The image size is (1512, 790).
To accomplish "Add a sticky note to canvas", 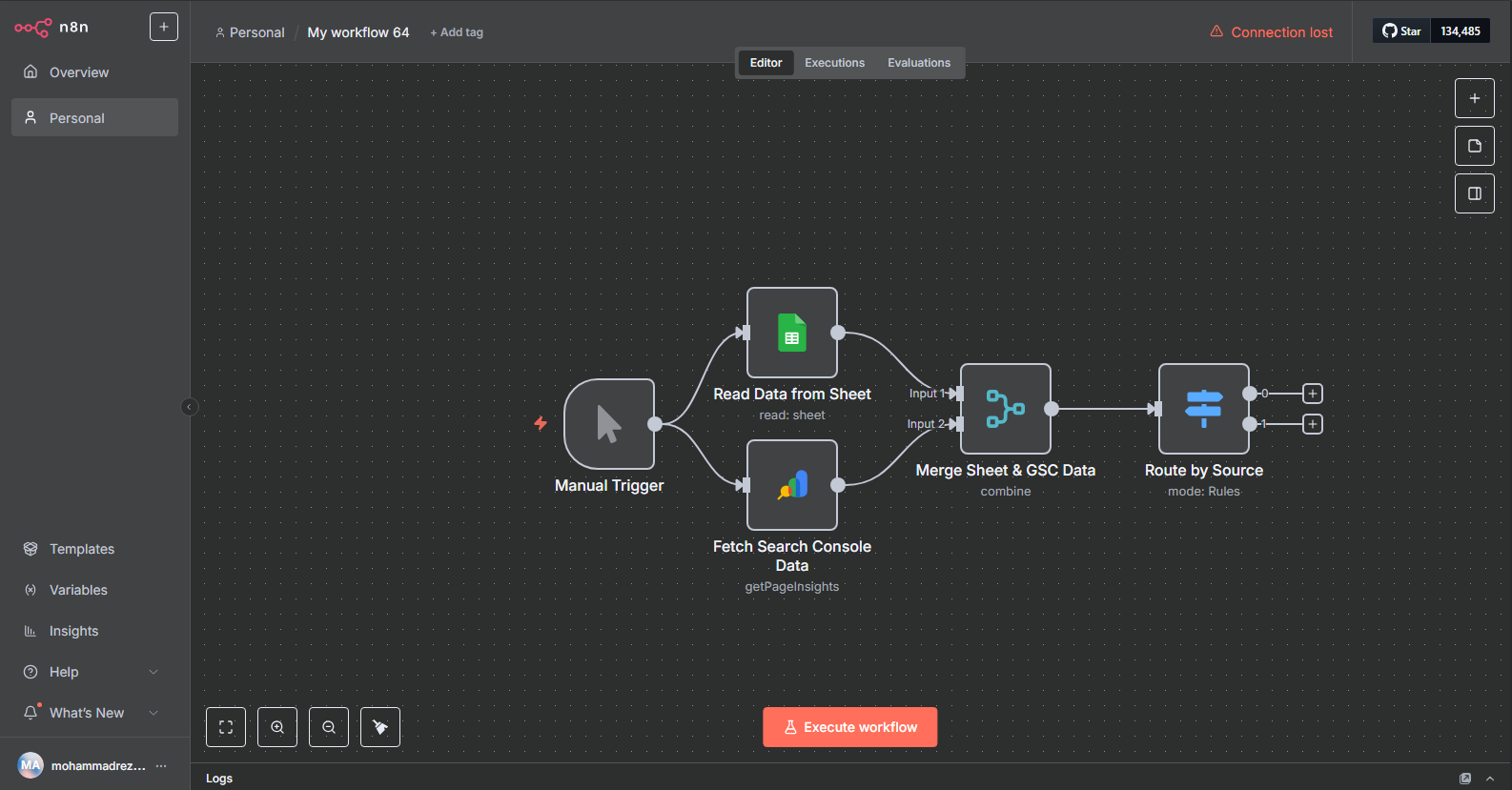I will [1474, 146].
